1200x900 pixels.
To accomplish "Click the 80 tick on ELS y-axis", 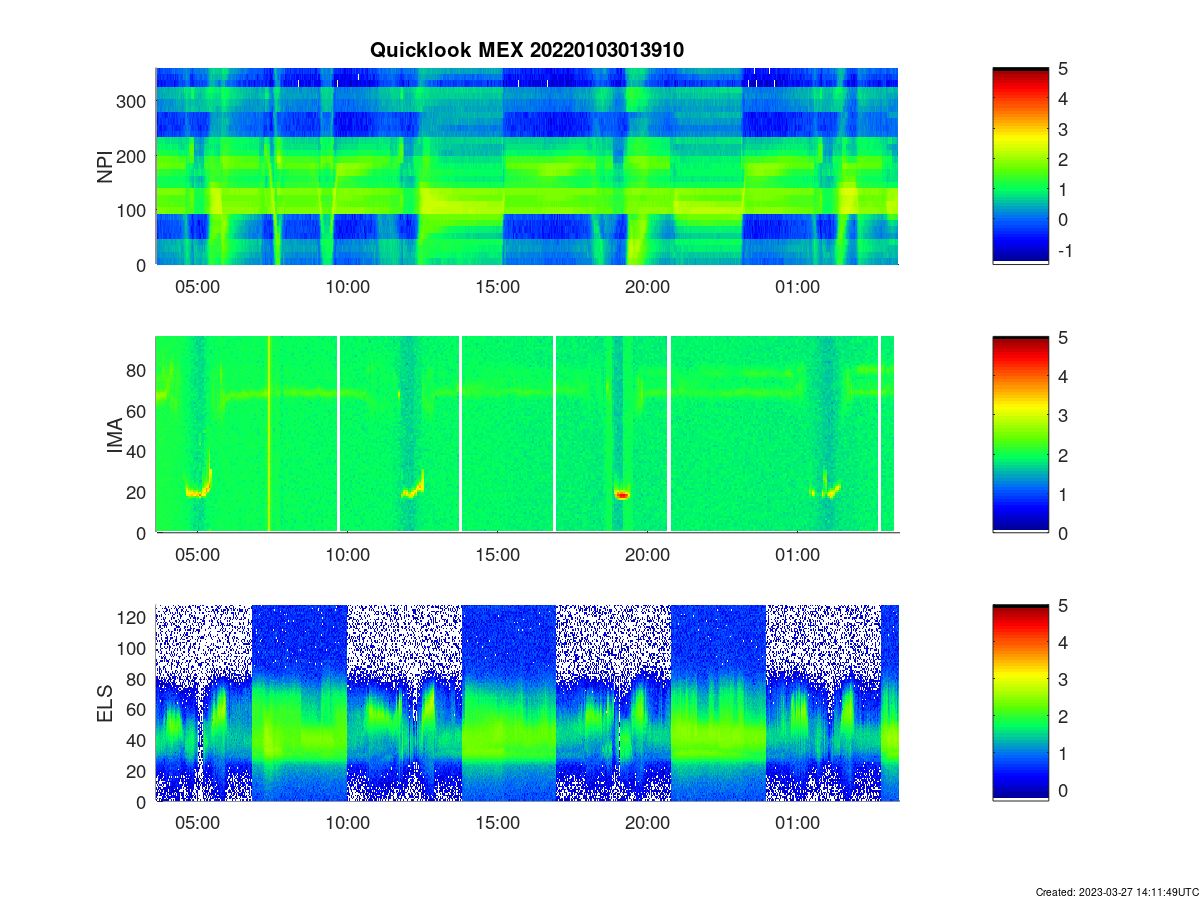I will (x=138, y=679).
